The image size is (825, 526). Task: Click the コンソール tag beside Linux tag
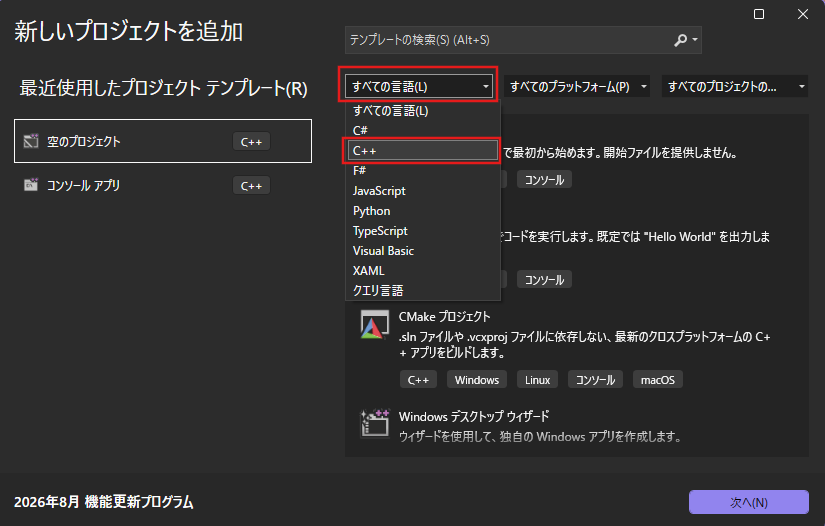(x=595, y=380)
